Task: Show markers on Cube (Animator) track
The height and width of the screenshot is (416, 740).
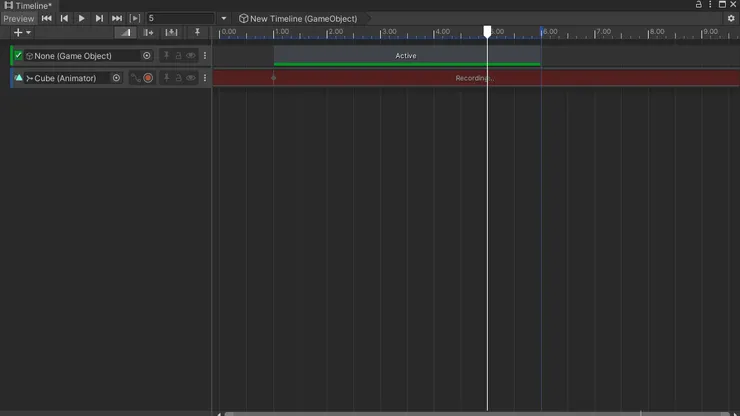Action: tap(166, 78)
